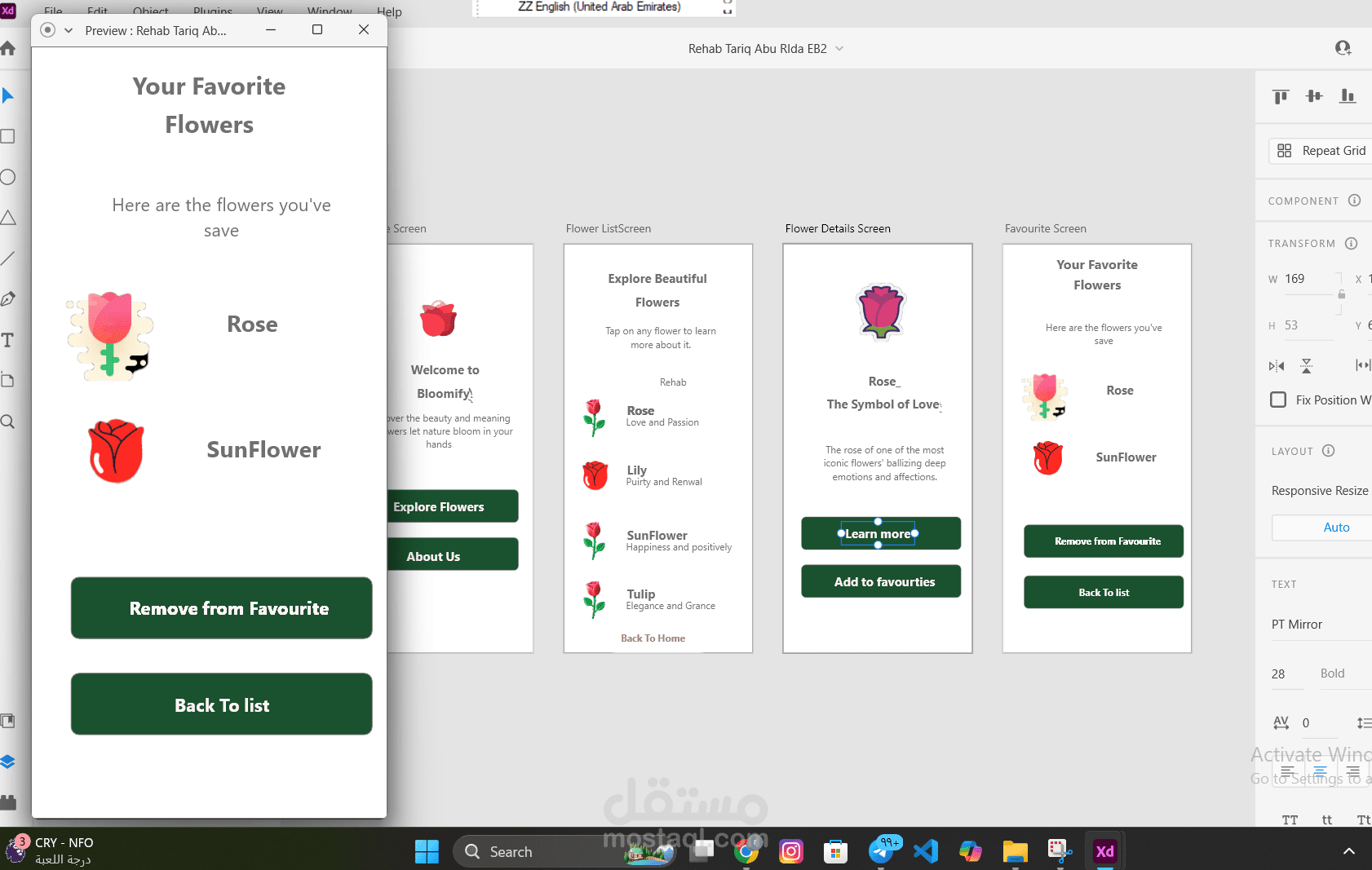
Task: Click Back To list in Preview window
Action: click(x=222, y=704)
